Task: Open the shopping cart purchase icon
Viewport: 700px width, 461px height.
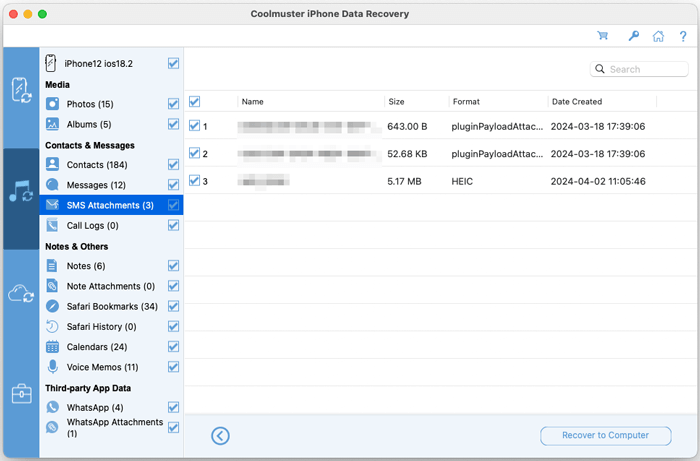Action: (603, 36)
